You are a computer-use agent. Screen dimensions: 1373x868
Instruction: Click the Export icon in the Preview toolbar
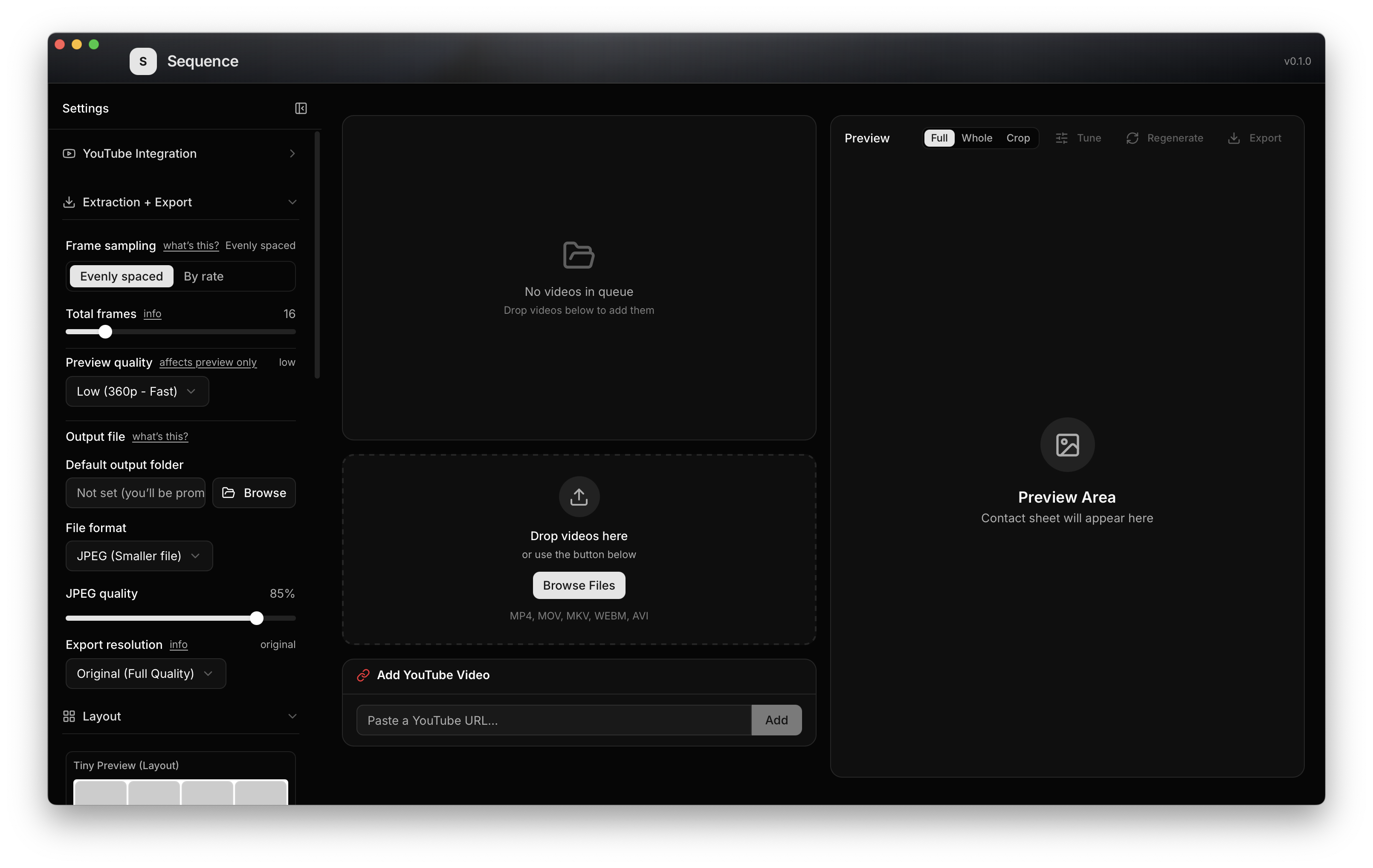(x=1234, y=138)
